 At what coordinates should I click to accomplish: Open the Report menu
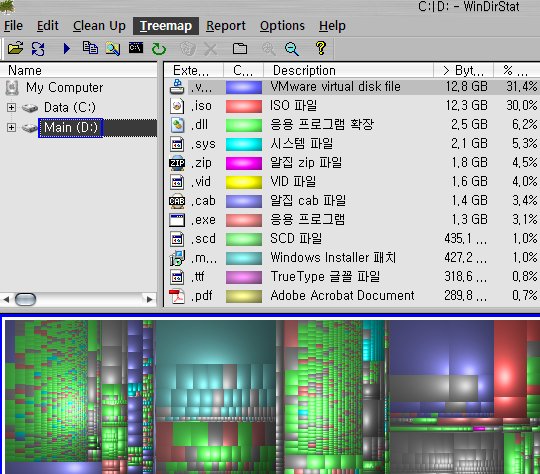226,26
